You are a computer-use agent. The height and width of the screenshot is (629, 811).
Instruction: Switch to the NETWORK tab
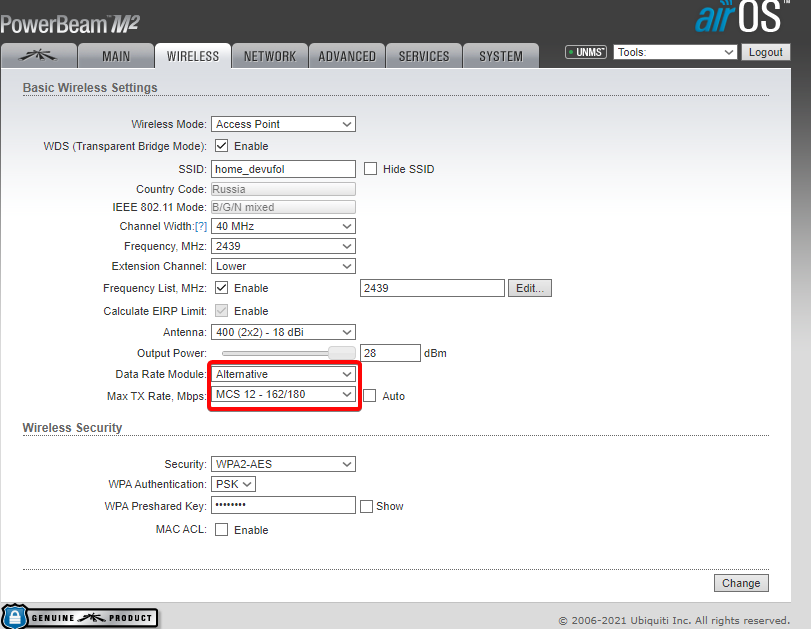[x=270, y=56]
